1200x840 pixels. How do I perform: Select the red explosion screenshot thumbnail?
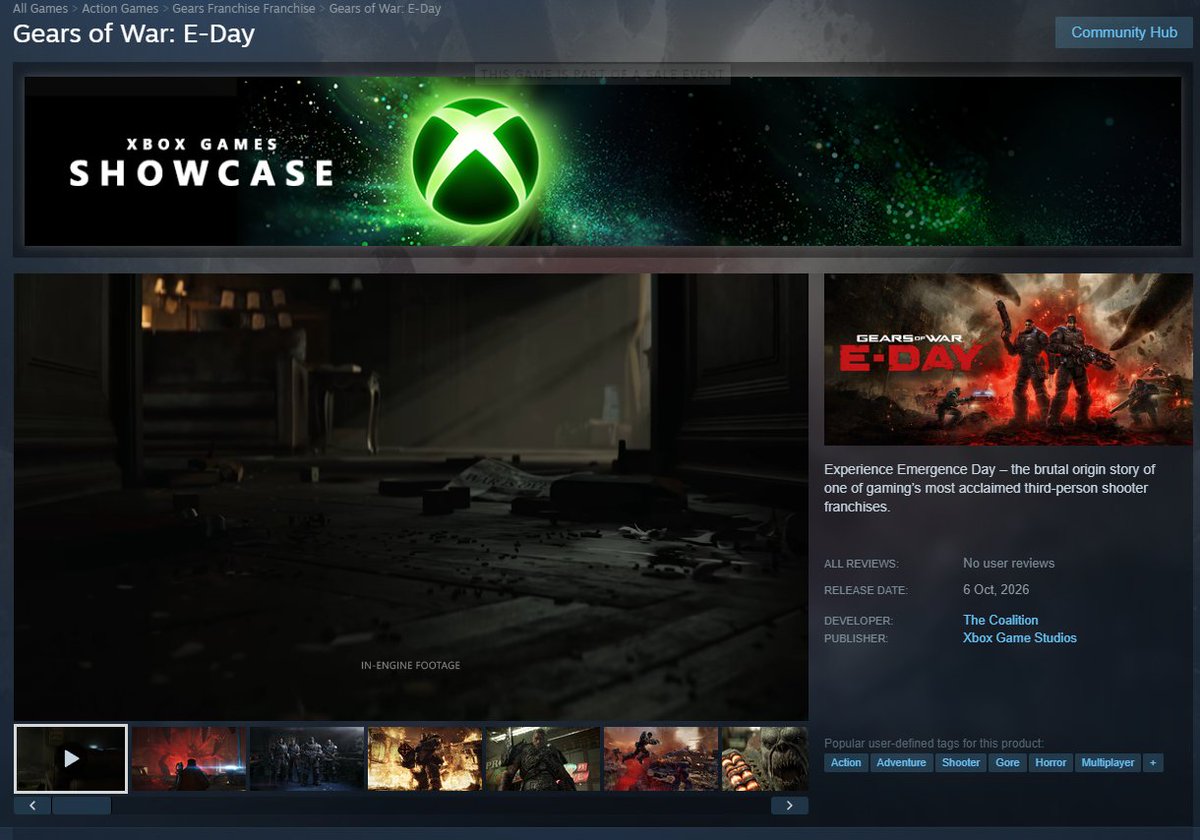(x=189, y=759)
